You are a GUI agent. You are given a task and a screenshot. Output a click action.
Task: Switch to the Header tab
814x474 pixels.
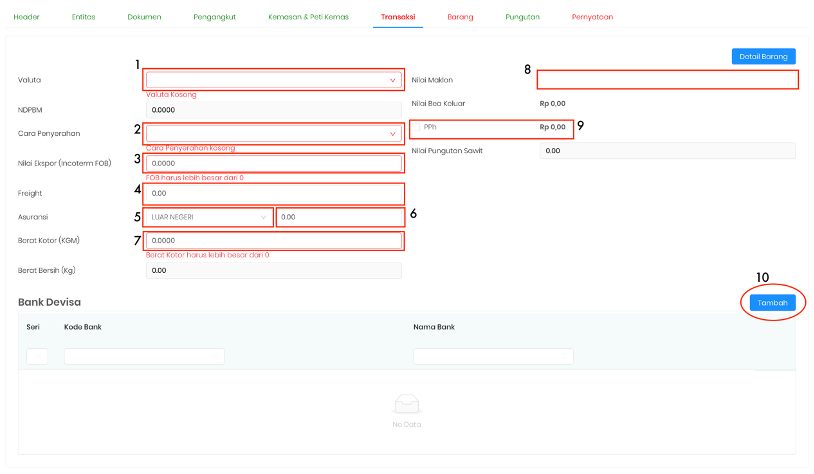(27, 18)
